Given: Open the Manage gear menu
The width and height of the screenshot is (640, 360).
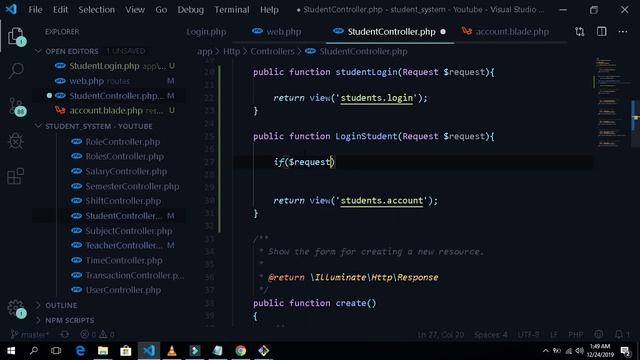Looking at the screenshot, I should click(x=16, y=308).
